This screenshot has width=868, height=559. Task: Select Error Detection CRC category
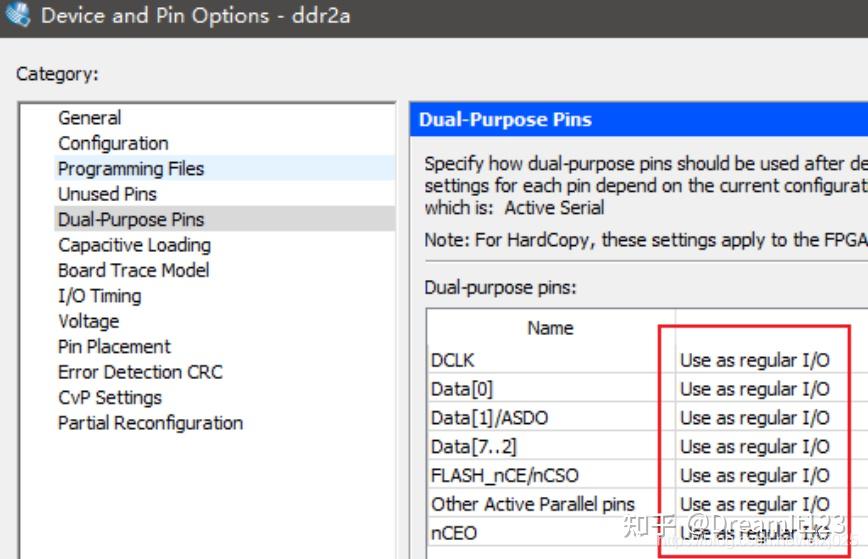click(140, 372)
